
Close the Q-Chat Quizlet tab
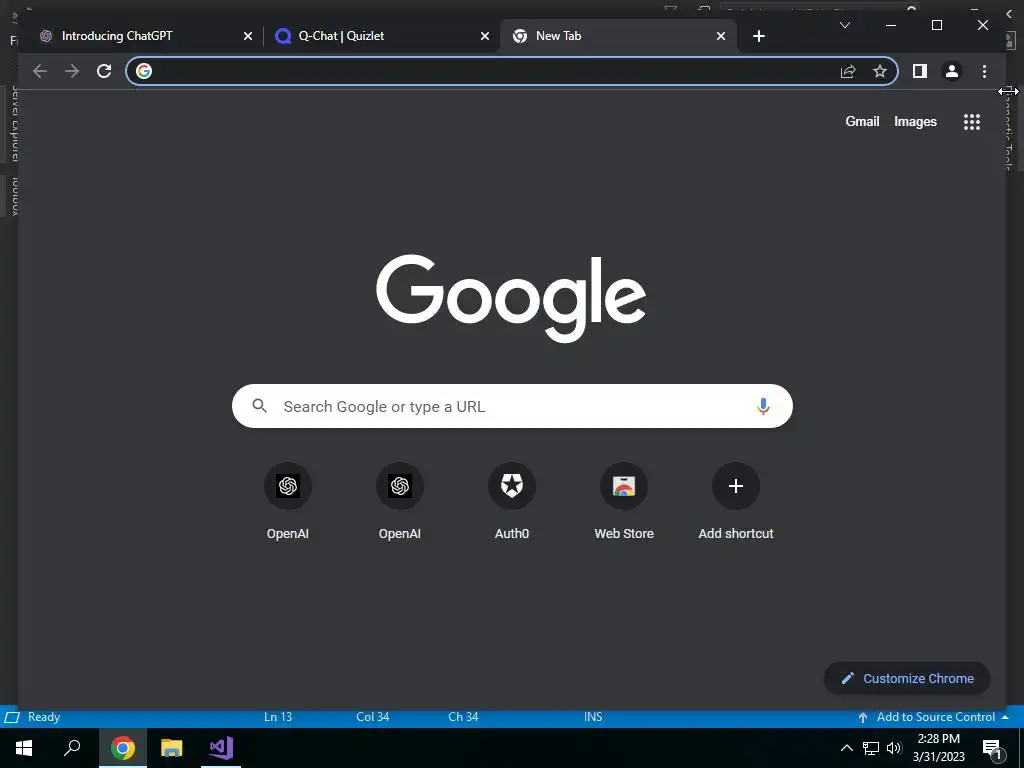coord(485,36)
